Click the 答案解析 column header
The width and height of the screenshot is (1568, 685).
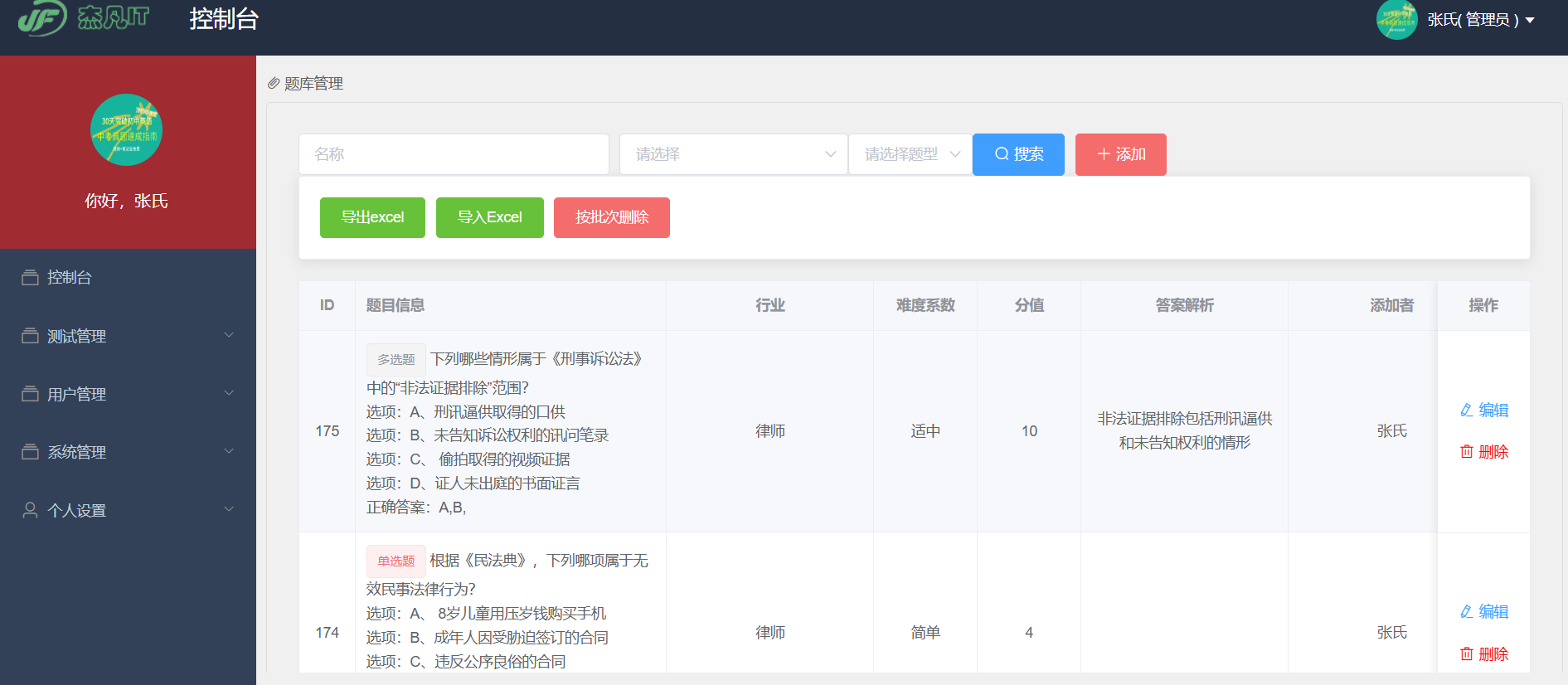click(x=1185, y=305)
